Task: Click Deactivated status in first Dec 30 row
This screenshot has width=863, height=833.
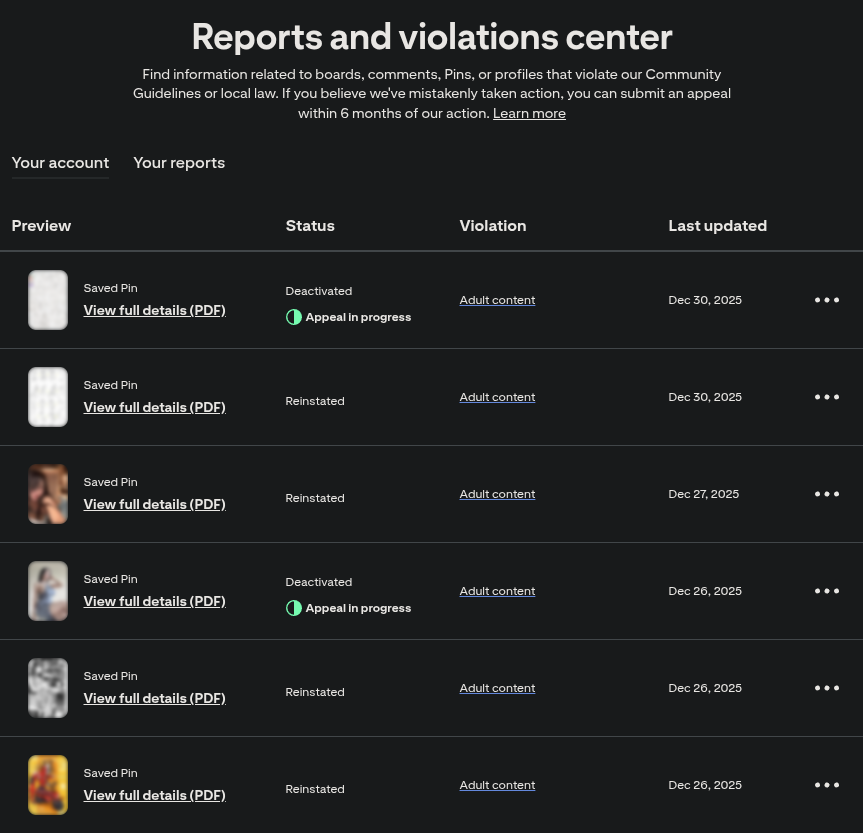Action: click(x=319, y=291)
